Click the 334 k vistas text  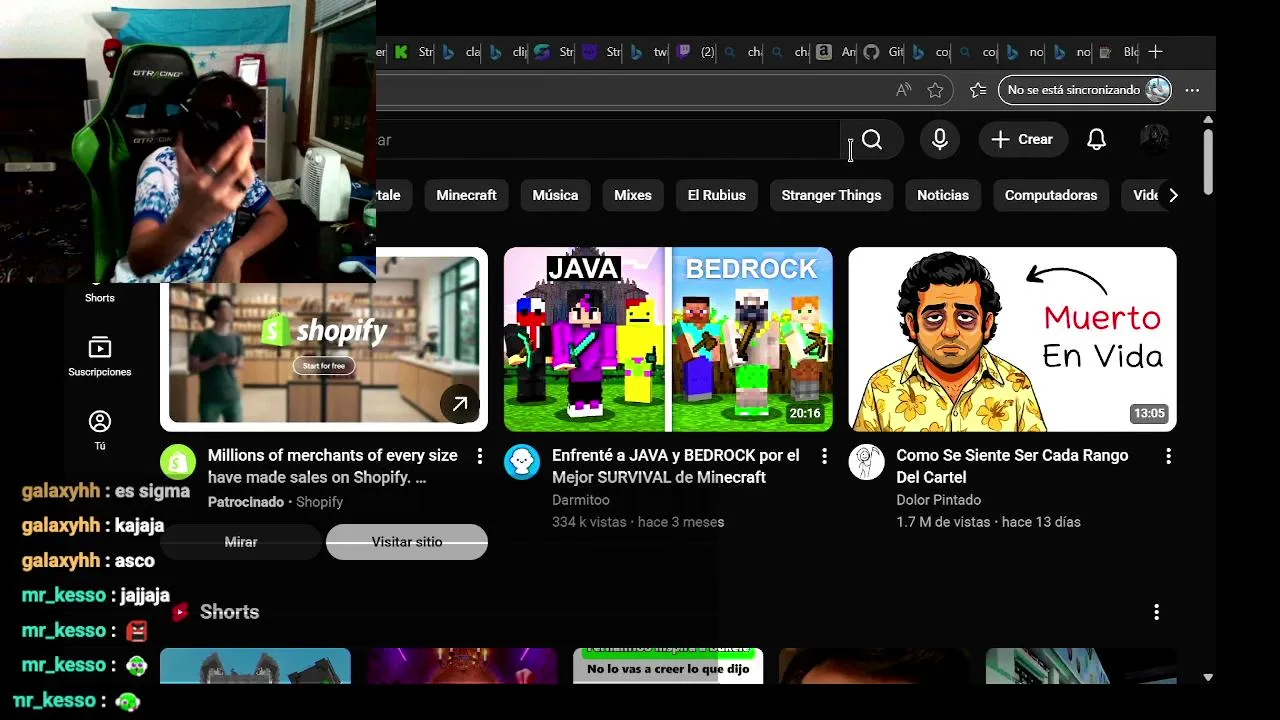(589, 522)
